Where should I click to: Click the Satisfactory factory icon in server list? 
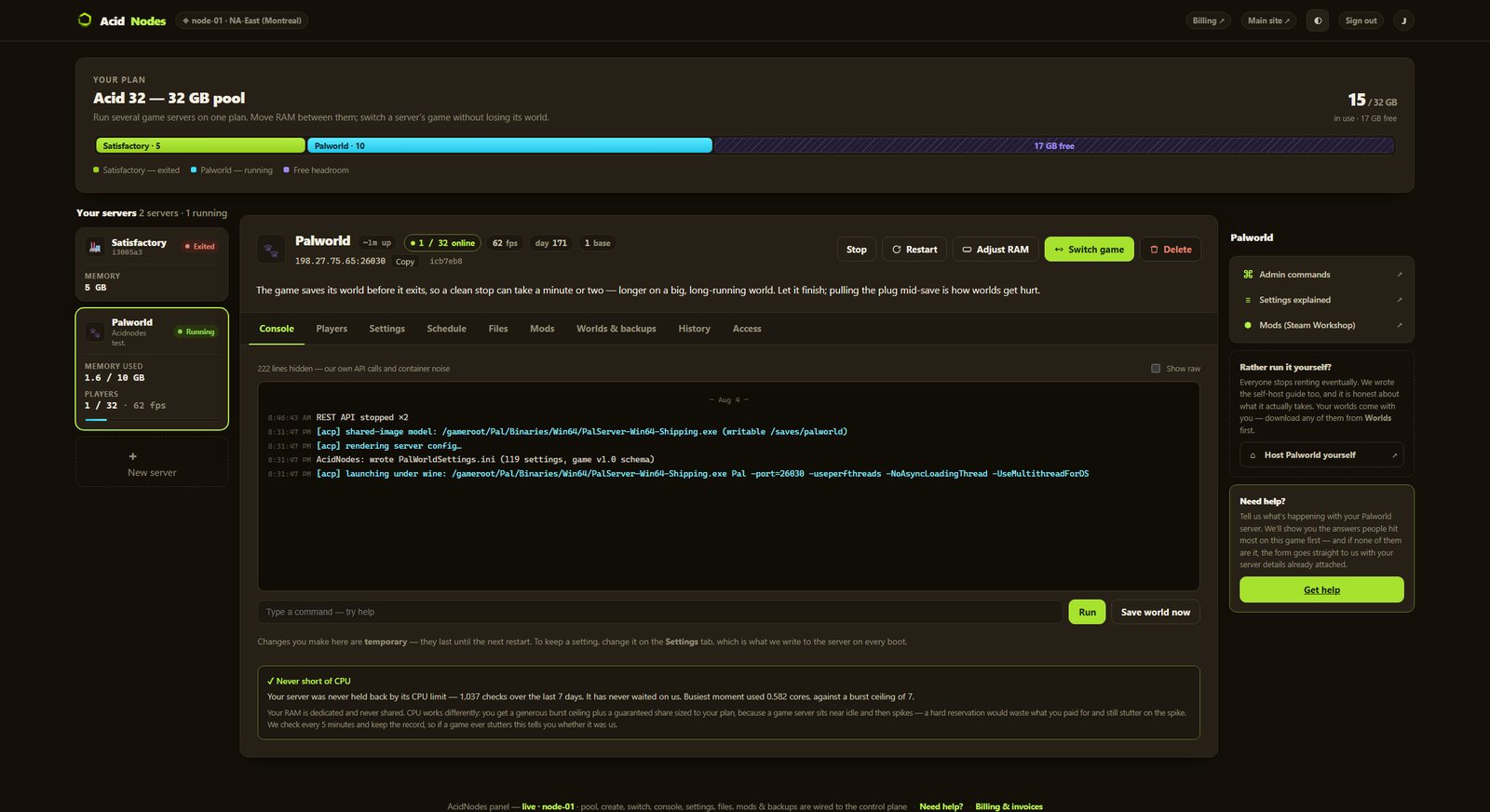pyautogui.click(x=95, y=247)
